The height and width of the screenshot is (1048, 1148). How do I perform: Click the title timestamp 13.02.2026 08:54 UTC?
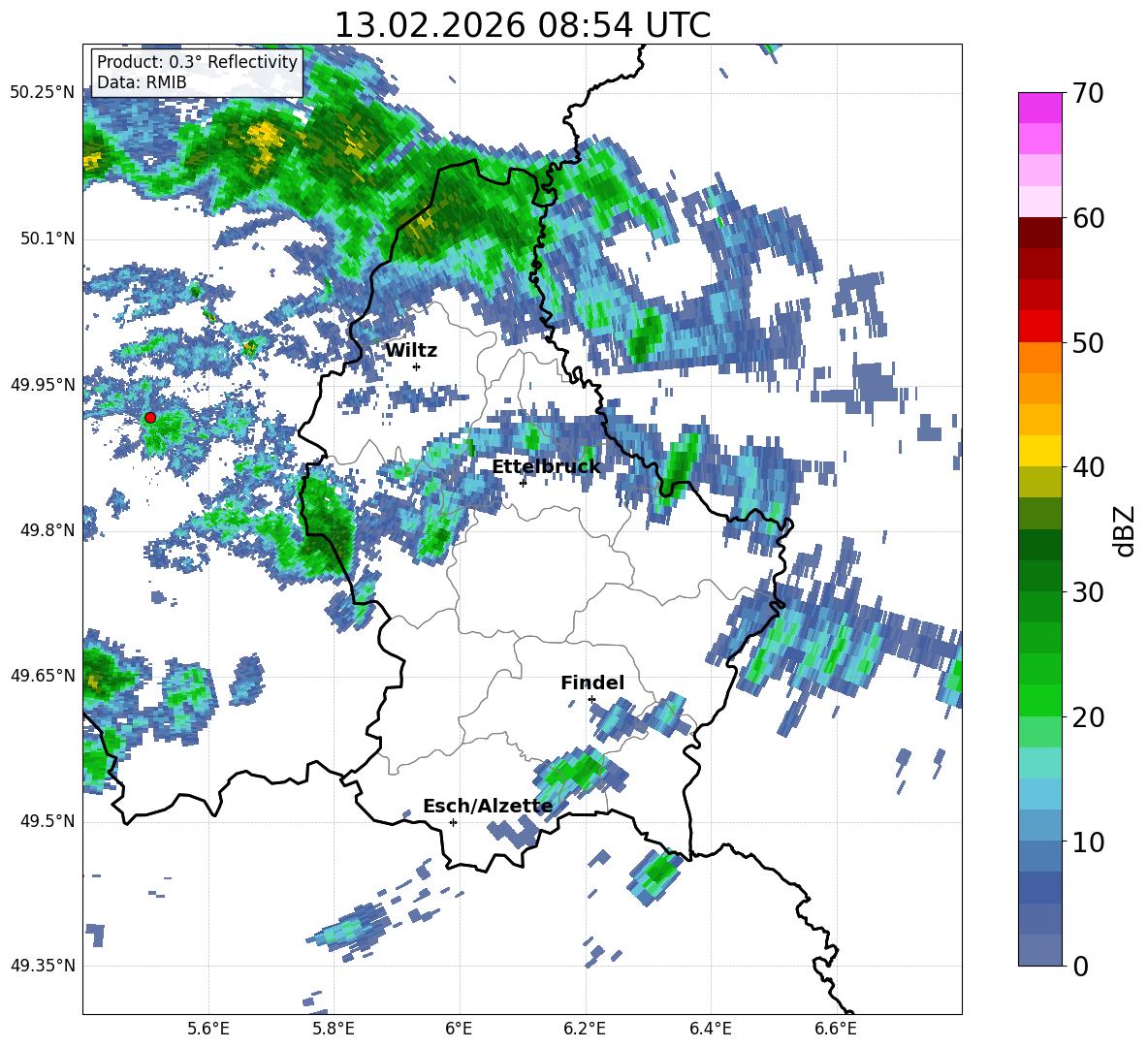click(522, 25)
